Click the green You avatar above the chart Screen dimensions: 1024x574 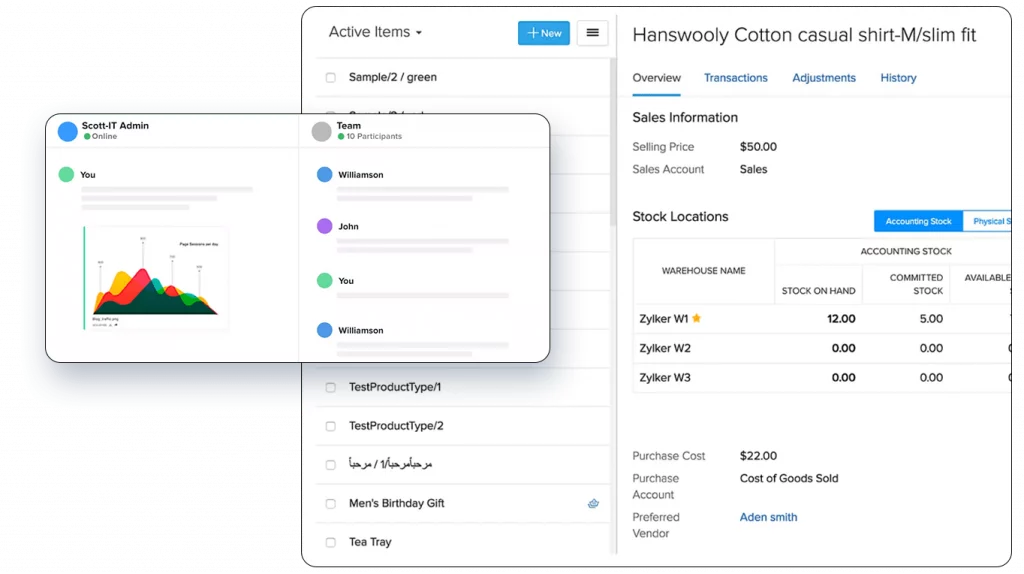(x=66, y=175)
